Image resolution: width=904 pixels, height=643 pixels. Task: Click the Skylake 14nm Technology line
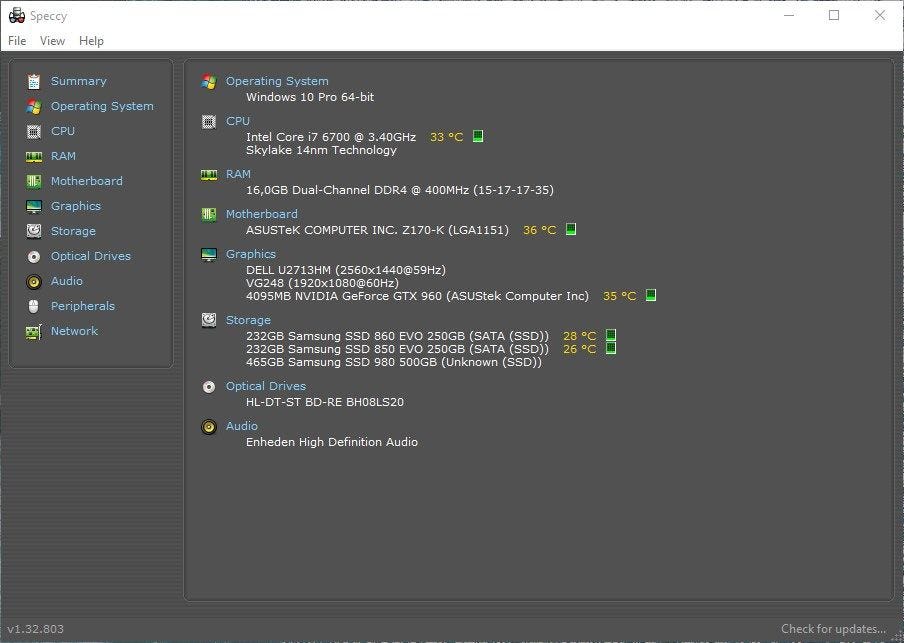(321, 150)
